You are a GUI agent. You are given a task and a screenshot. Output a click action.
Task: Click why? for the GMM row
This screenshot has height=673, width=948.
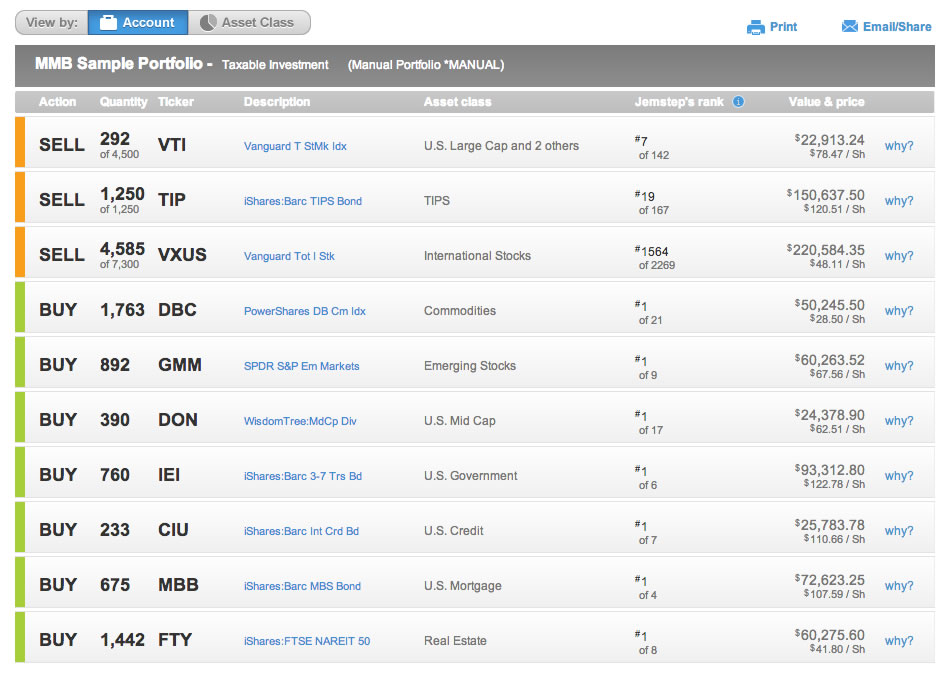[899, 366]
